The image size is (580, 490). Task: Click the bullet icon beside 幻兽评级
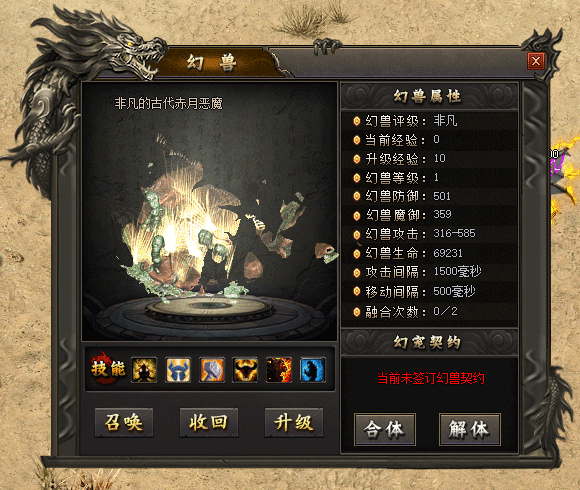pos(357,121)
